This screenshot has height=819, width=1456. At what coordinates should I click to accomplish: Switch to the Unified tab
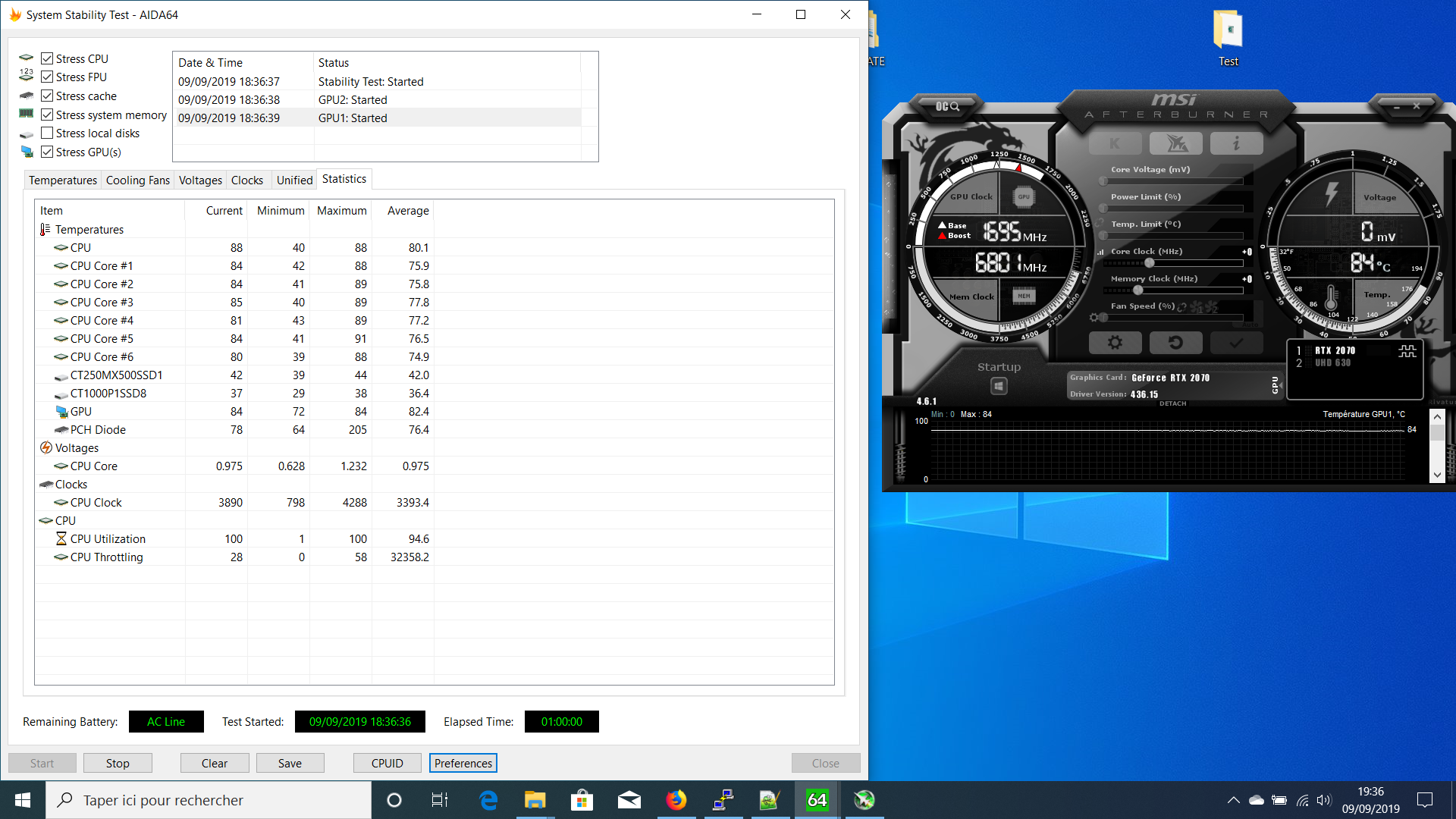(x=294, y=180)
